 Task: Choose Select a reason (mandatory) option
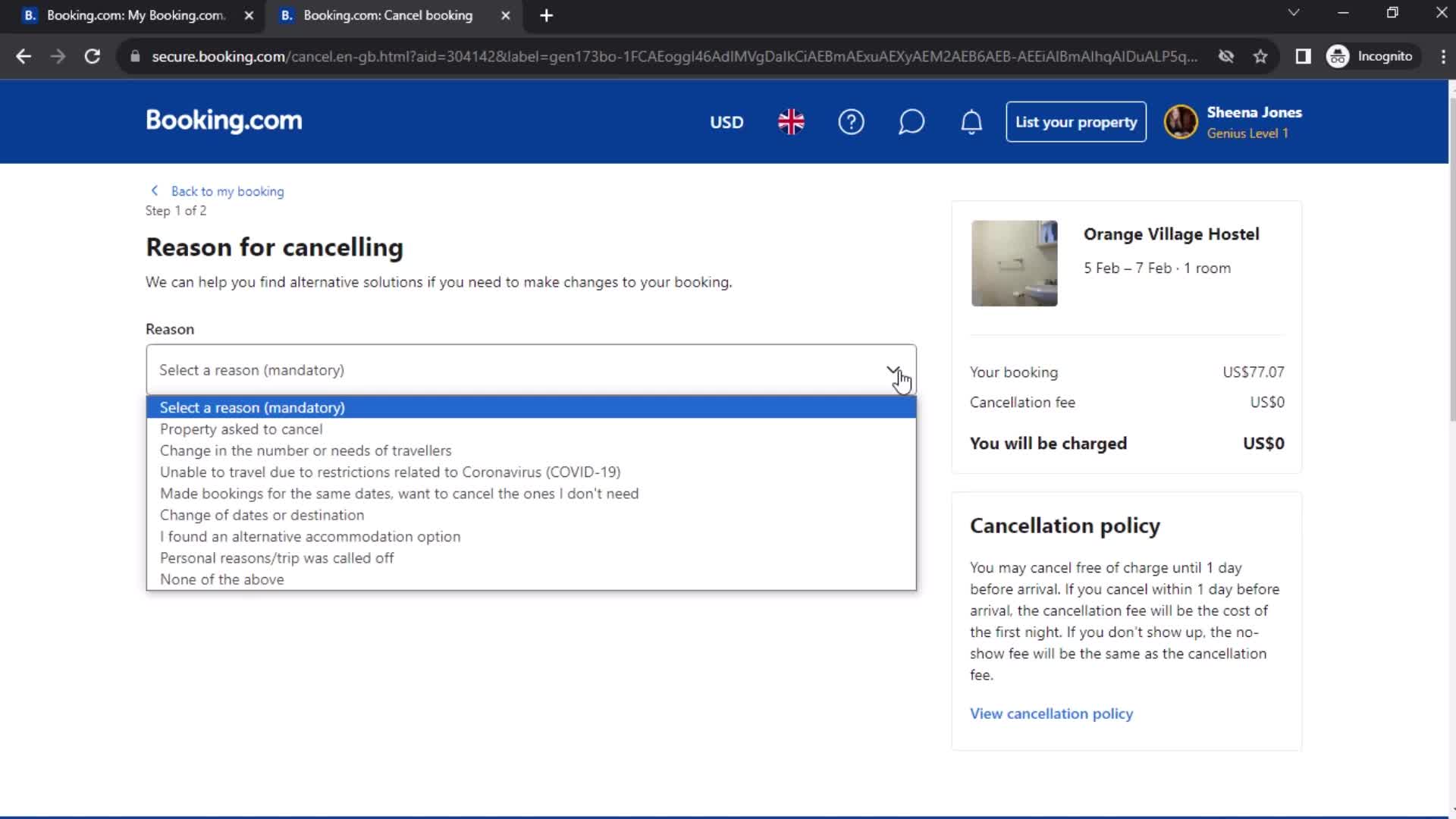coord(531,408)
